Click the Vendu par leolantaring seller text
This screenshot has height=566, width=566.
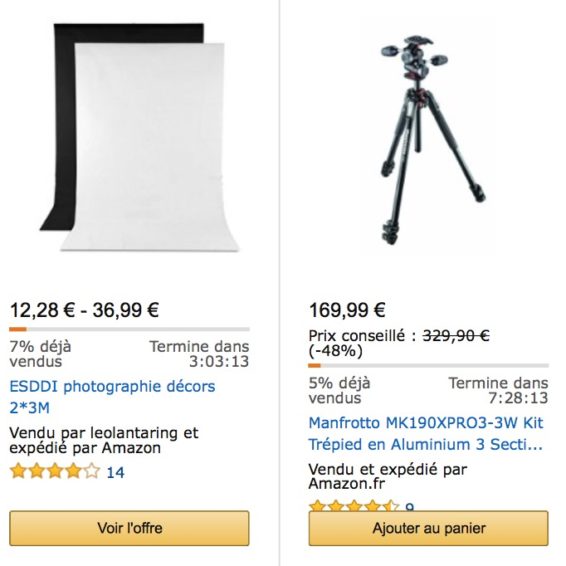[x=104, y=440]
